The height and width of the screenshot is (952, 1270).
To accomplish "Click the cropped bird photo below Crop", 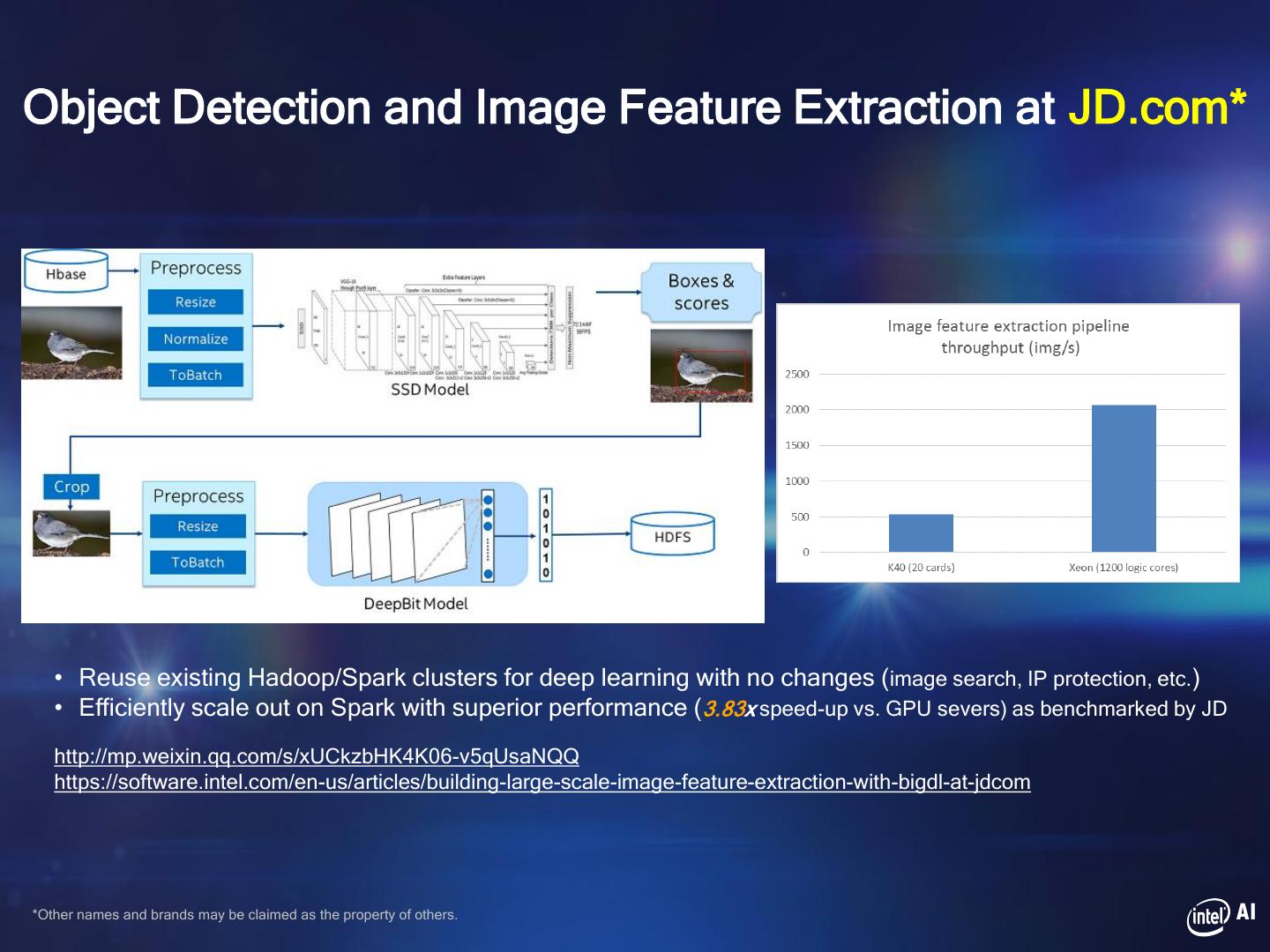I will coord(71,533).
